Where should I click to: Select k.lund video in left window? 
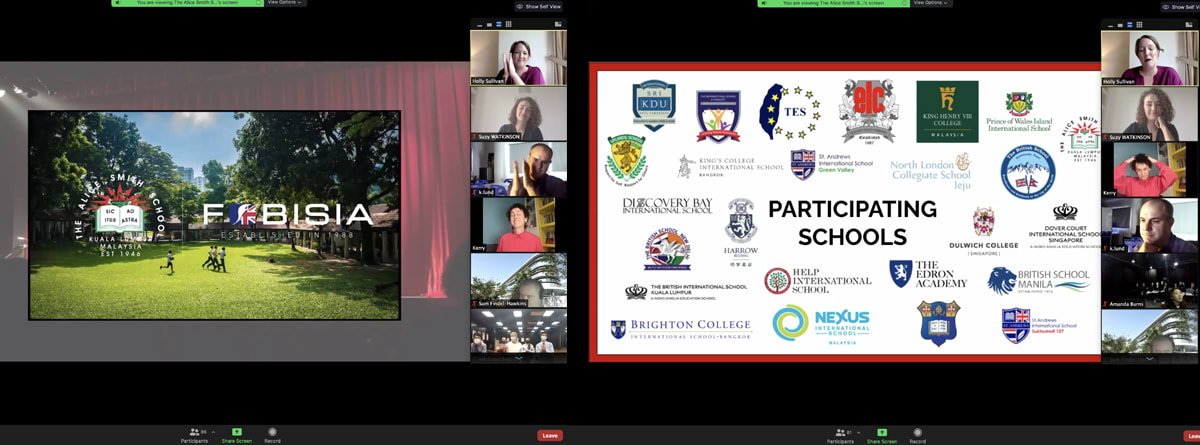[x=519, y=170]
